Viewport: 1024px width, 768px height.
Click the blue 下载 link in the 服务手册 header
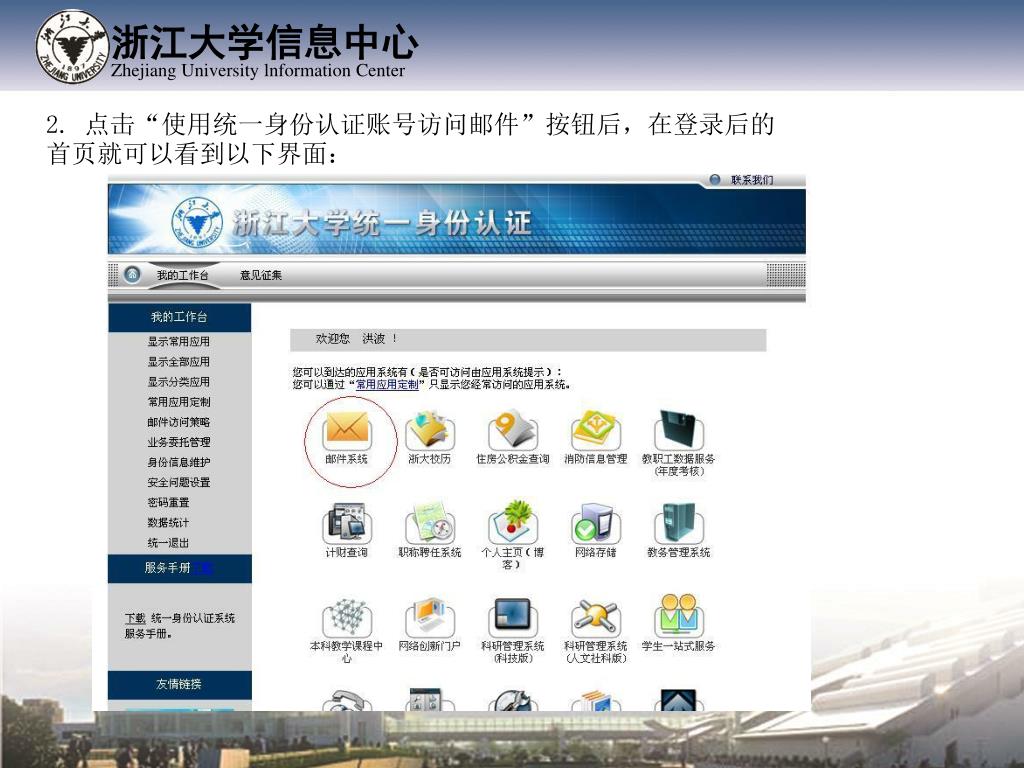202,568
